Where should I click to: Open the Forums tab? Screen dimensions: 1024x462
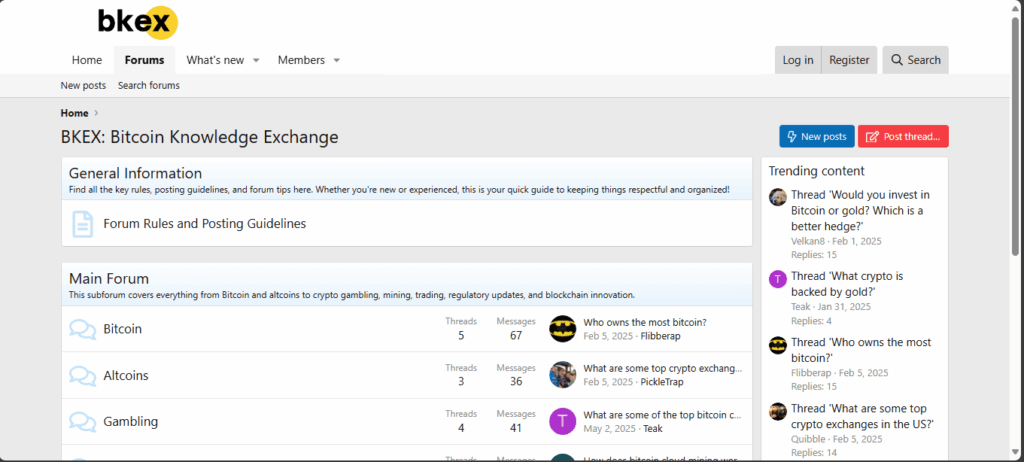pyautogui.click(x=144, y=60)
